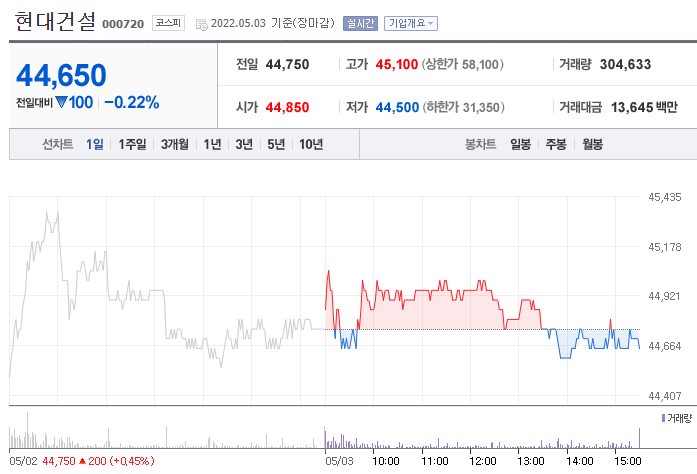The height and width of the screenshot is (474, 697).
Task: Switch to 주봉 candlestick chart
Action: [x=556, y=144]
